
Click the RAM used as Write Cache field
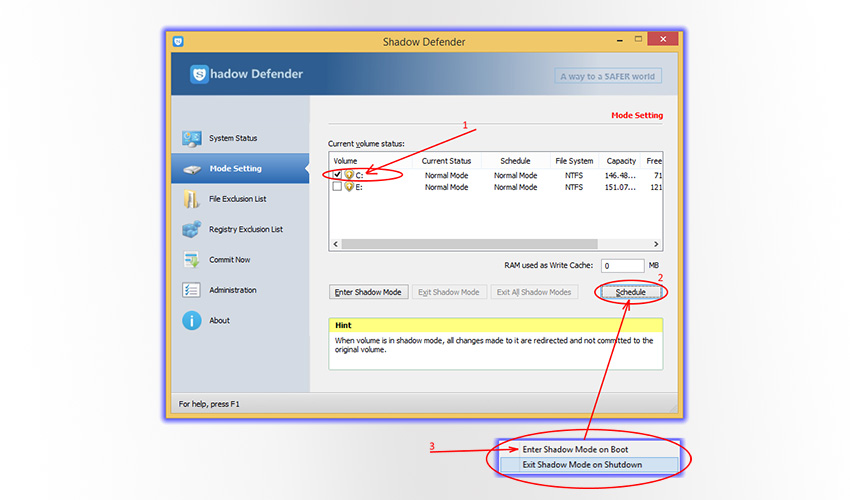pos(622,266)
